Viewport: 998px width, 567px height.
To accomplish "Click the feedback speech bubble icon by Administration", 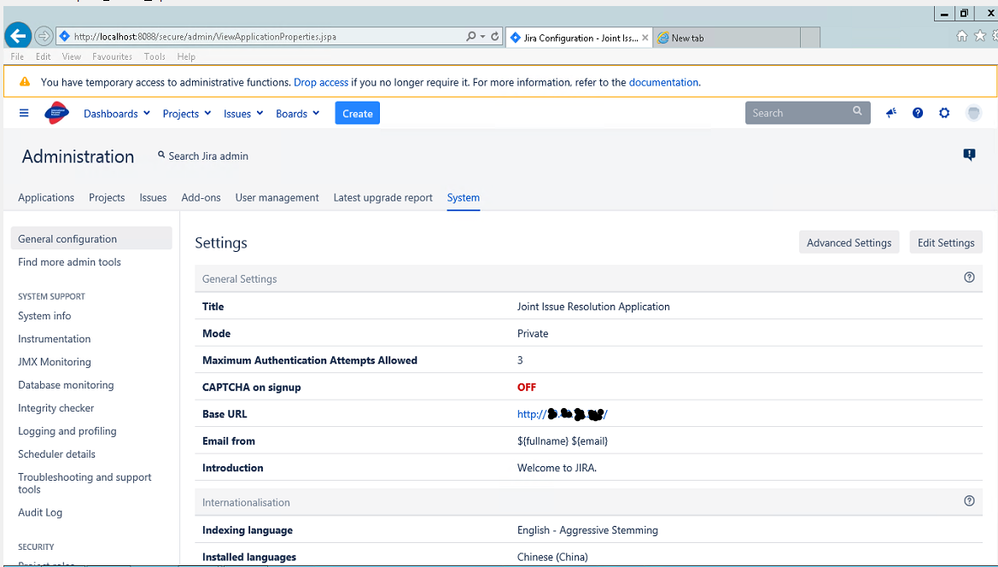I will click(x=969, y=155).
